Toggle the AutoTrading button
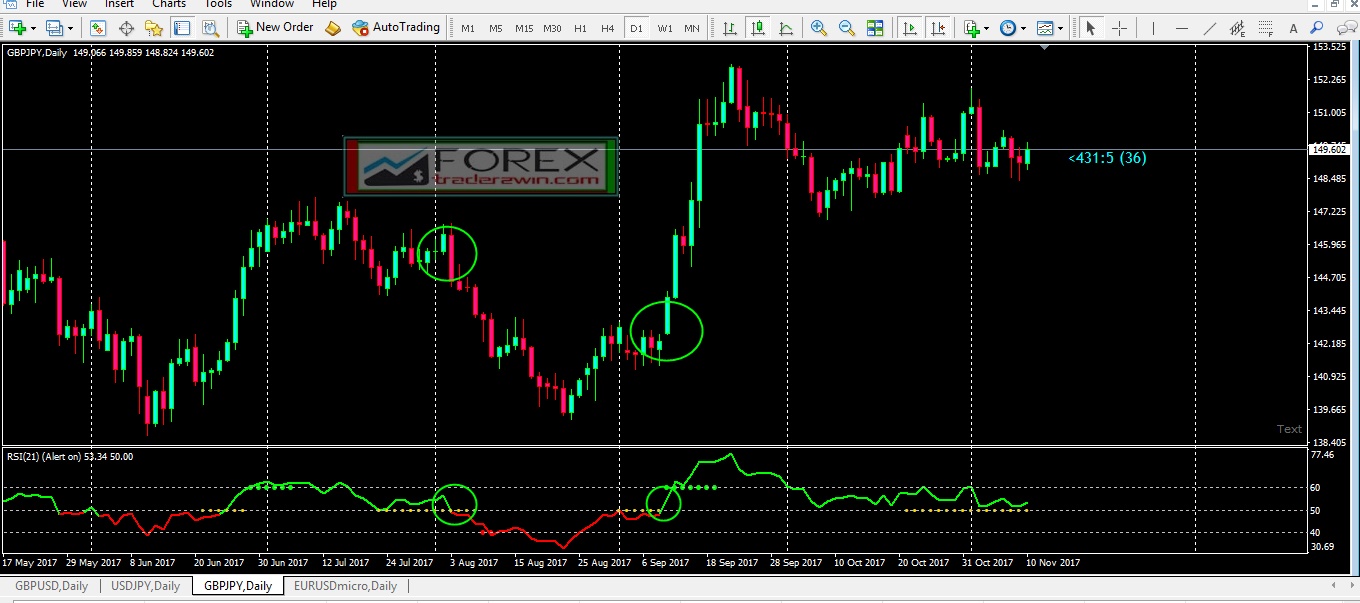 pos(396,27)
